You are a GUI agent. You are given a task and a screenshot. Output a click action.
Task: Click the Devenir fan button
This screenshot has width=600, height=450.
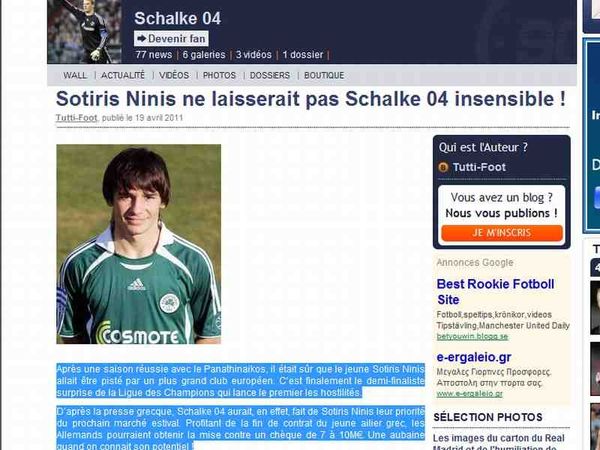pos(171,39)
